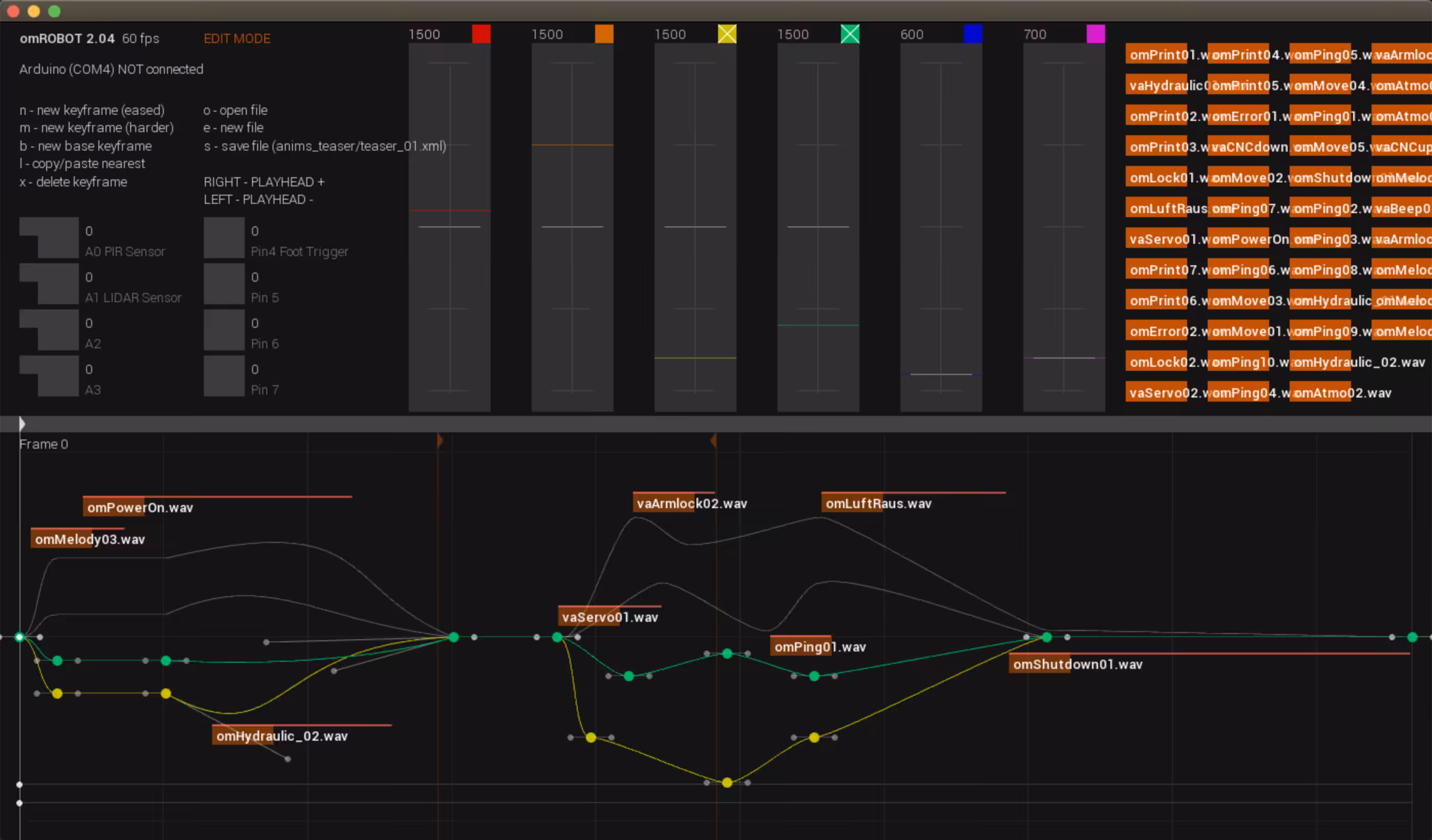Screen dimensions: 1432x840
Task: Click the omPing10 sound button
Action: coord(1238,362)
